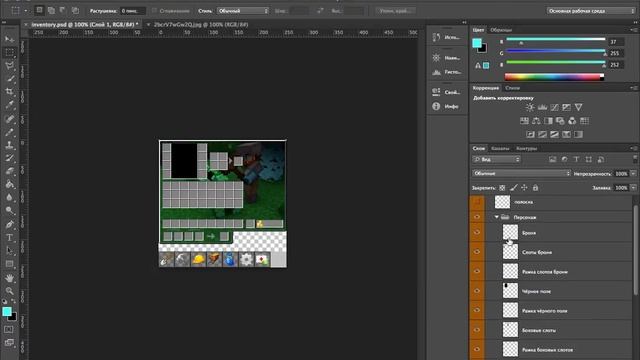Filter layers by type (T) icon
Screen dimensions: 640x360
576,160
